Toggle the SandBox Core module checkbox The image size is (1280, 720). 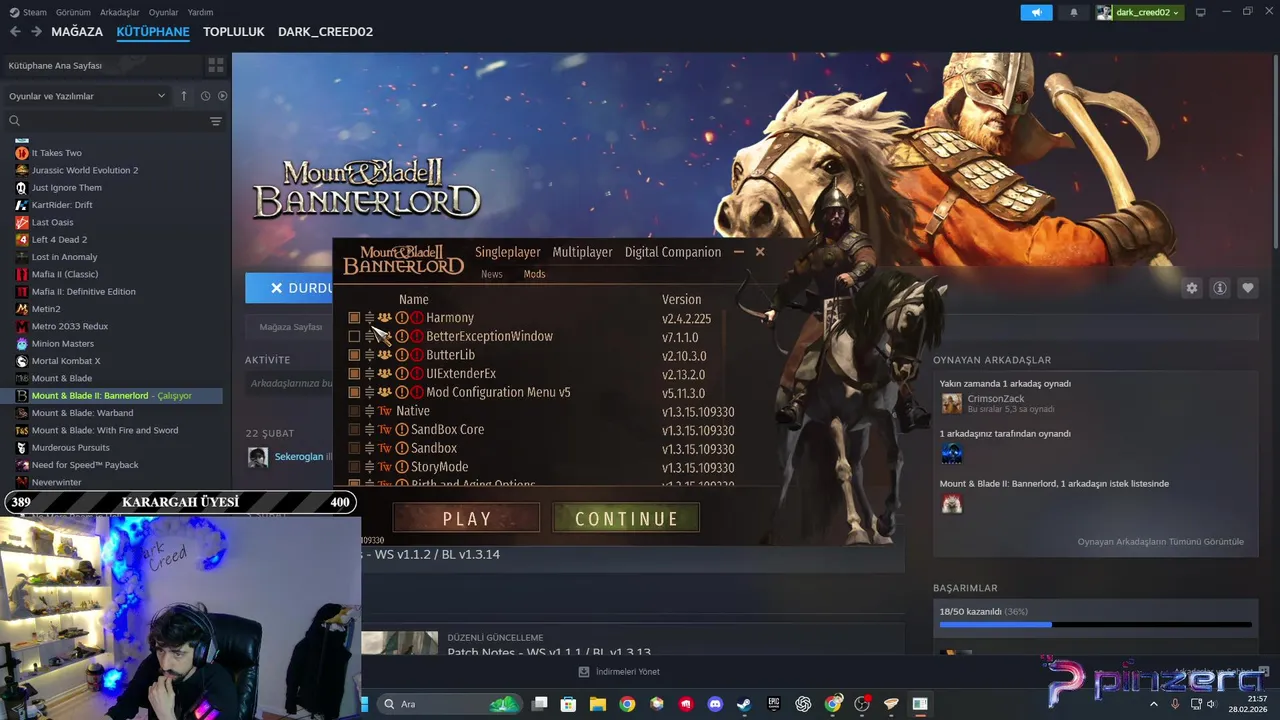click(x=354, y=430)
